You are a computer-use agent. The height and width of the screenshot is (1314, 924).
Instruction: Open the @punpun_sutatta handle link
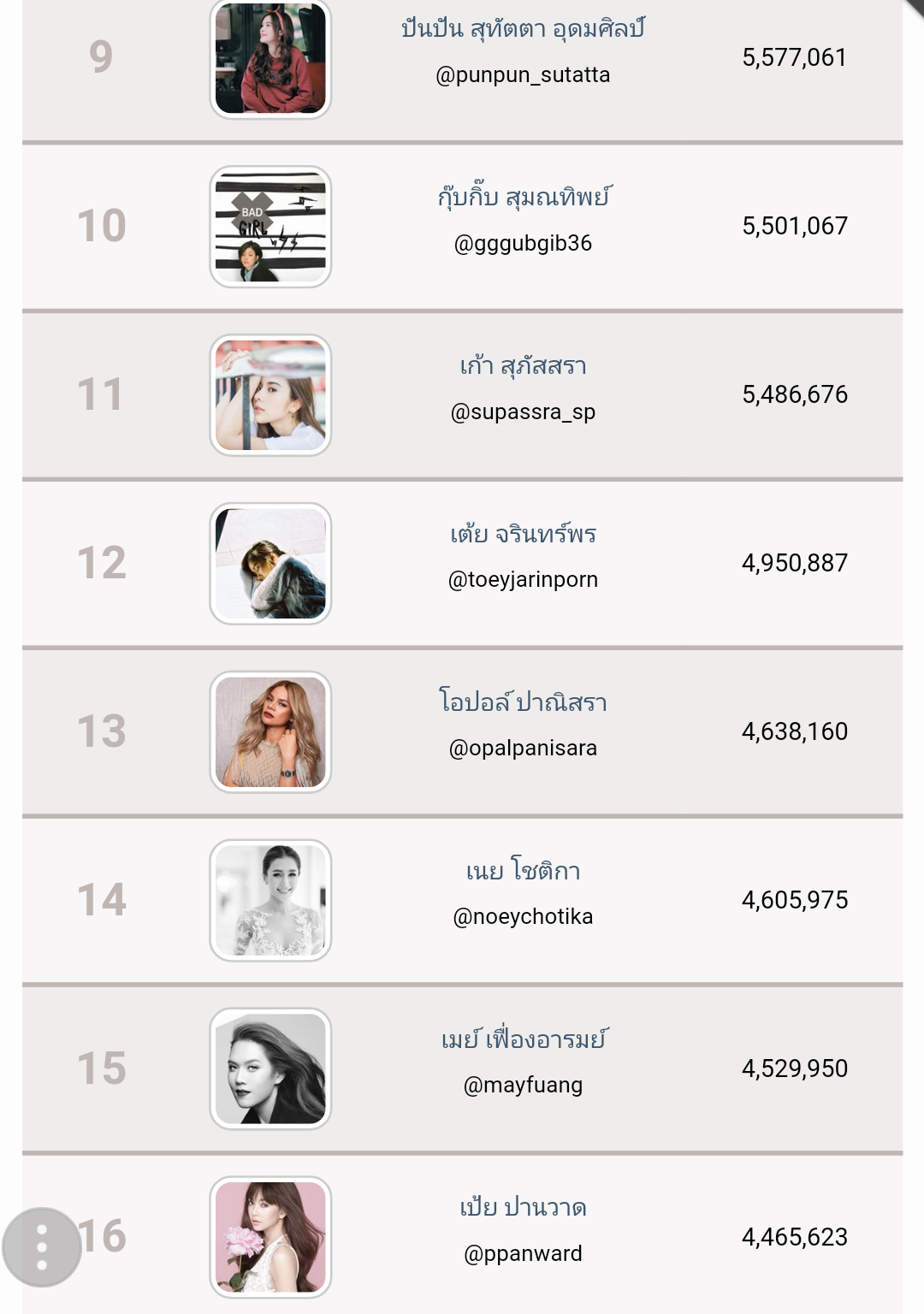point(523,75)
